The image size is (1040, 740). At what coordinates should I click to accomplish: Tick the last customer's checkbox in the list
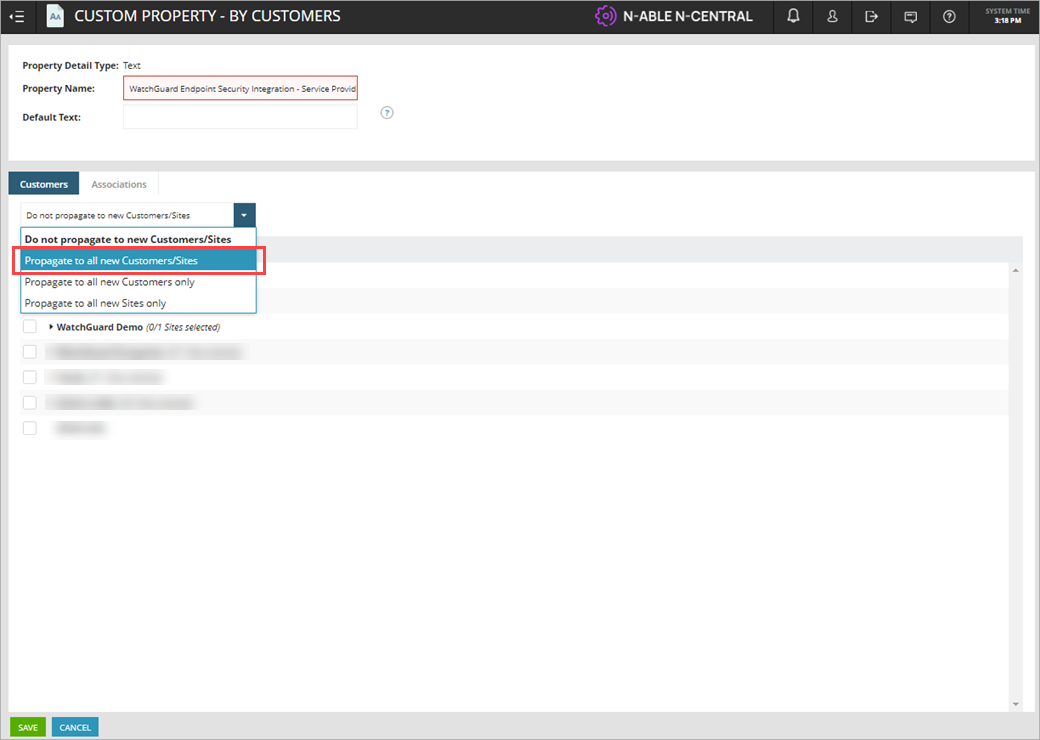(x=29, y=428)
